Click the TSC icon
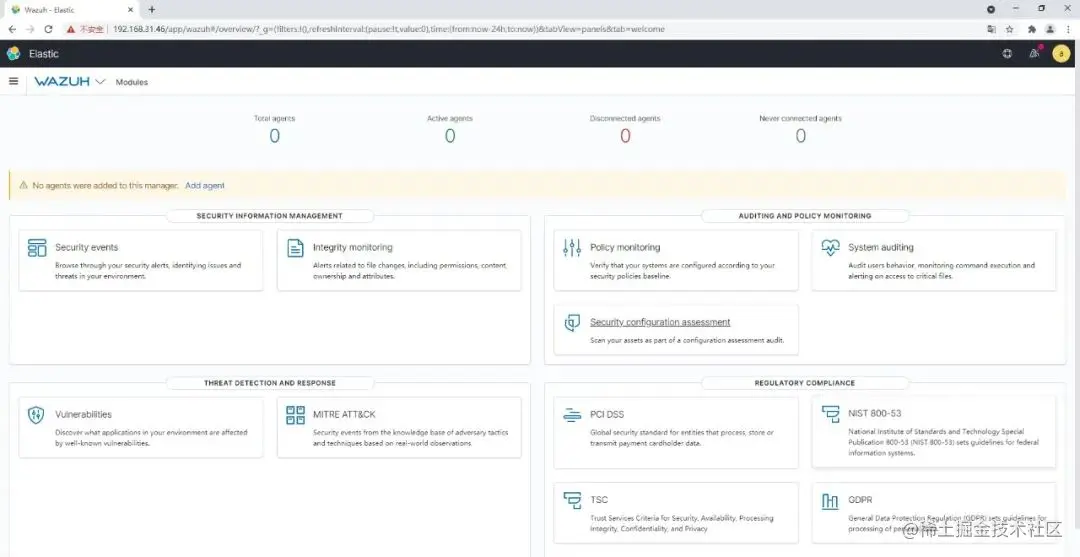 (x=572, y=500)
